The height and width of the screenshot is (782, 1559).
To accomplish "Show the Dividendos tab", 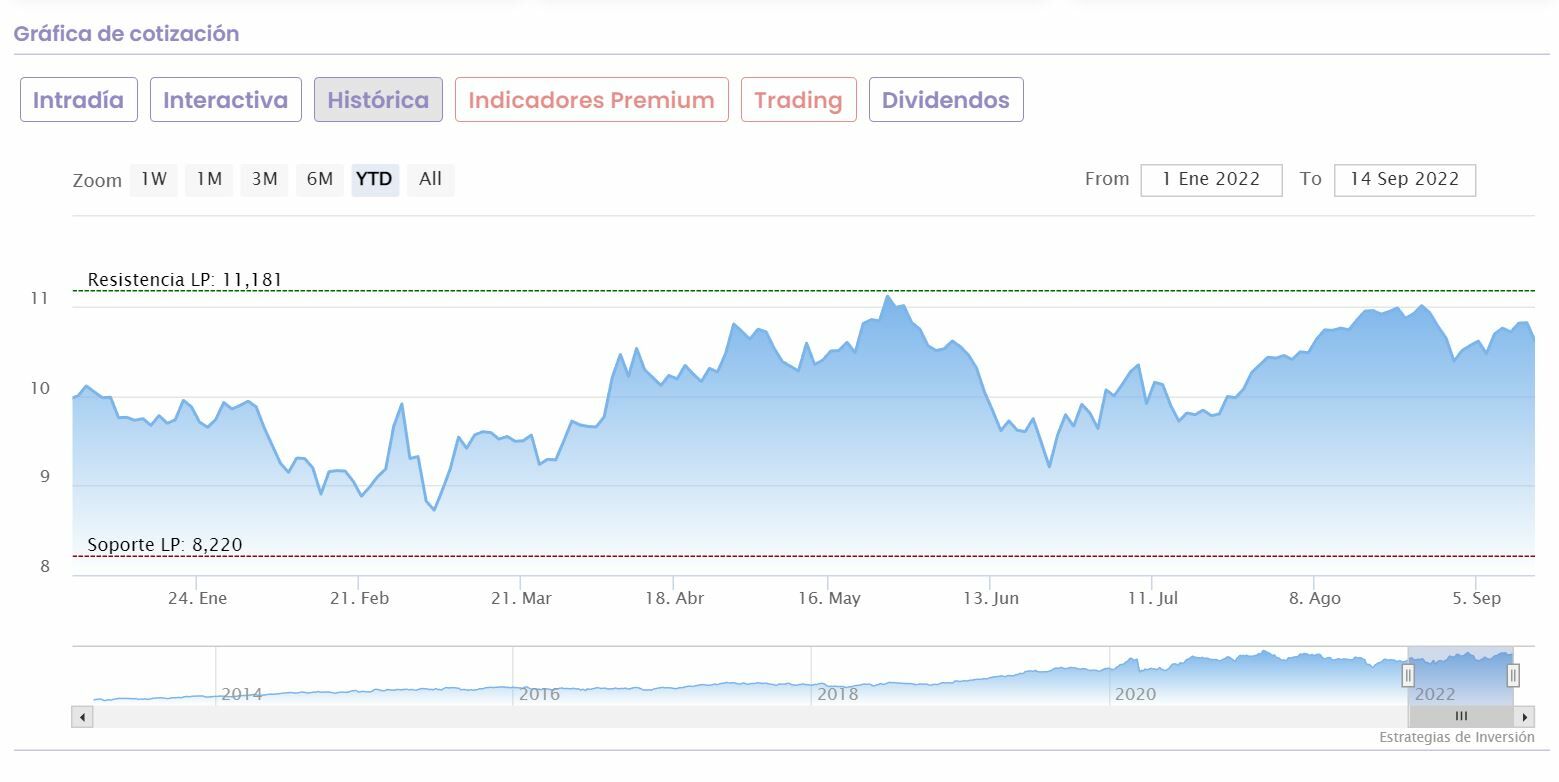I will tap(945, 100).
